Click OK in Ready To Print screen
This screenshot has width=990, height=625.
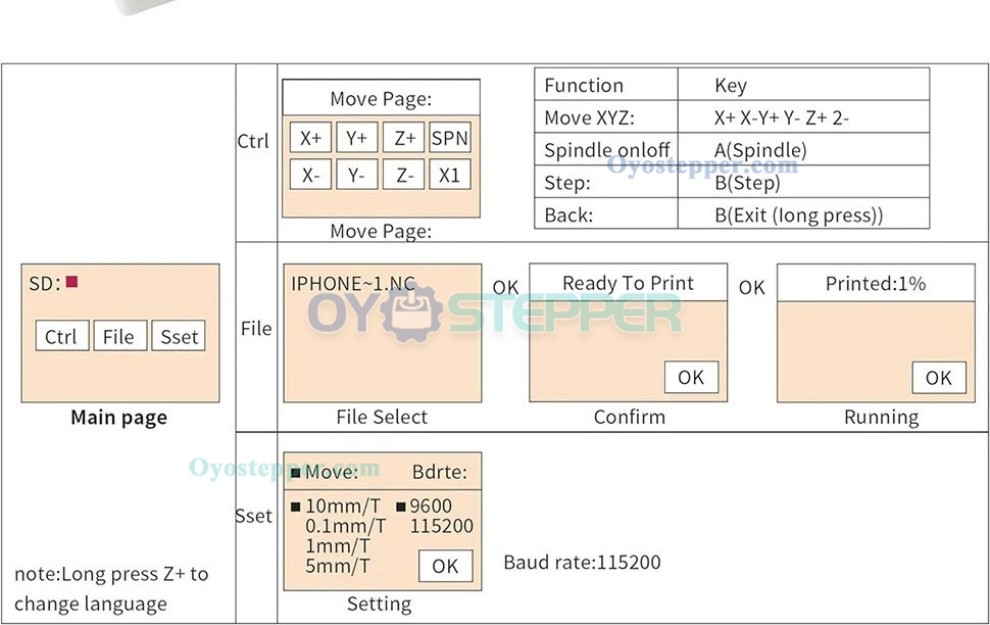(x=691, y=377)
